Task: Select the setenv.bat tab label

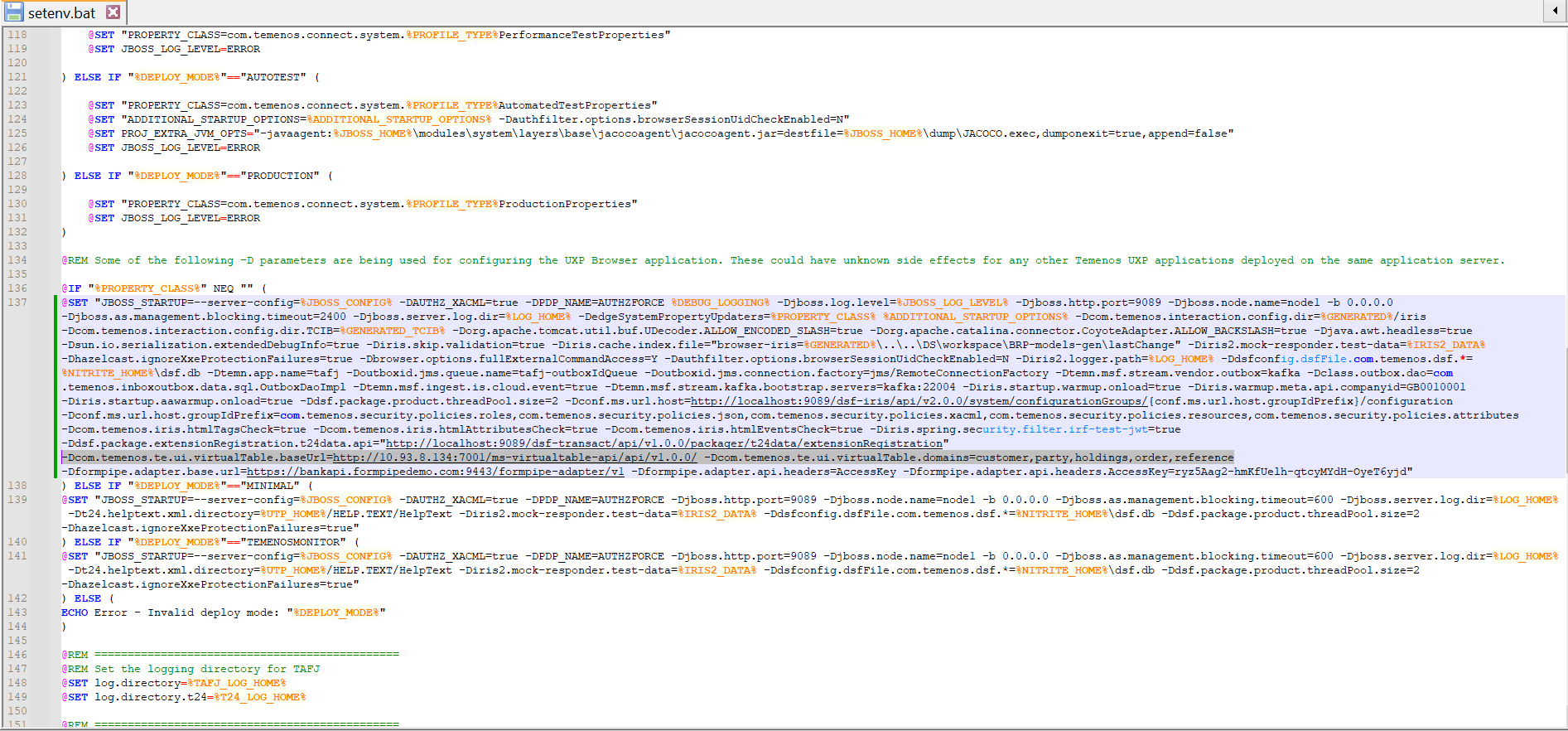Action: click(x=61, y=13)
